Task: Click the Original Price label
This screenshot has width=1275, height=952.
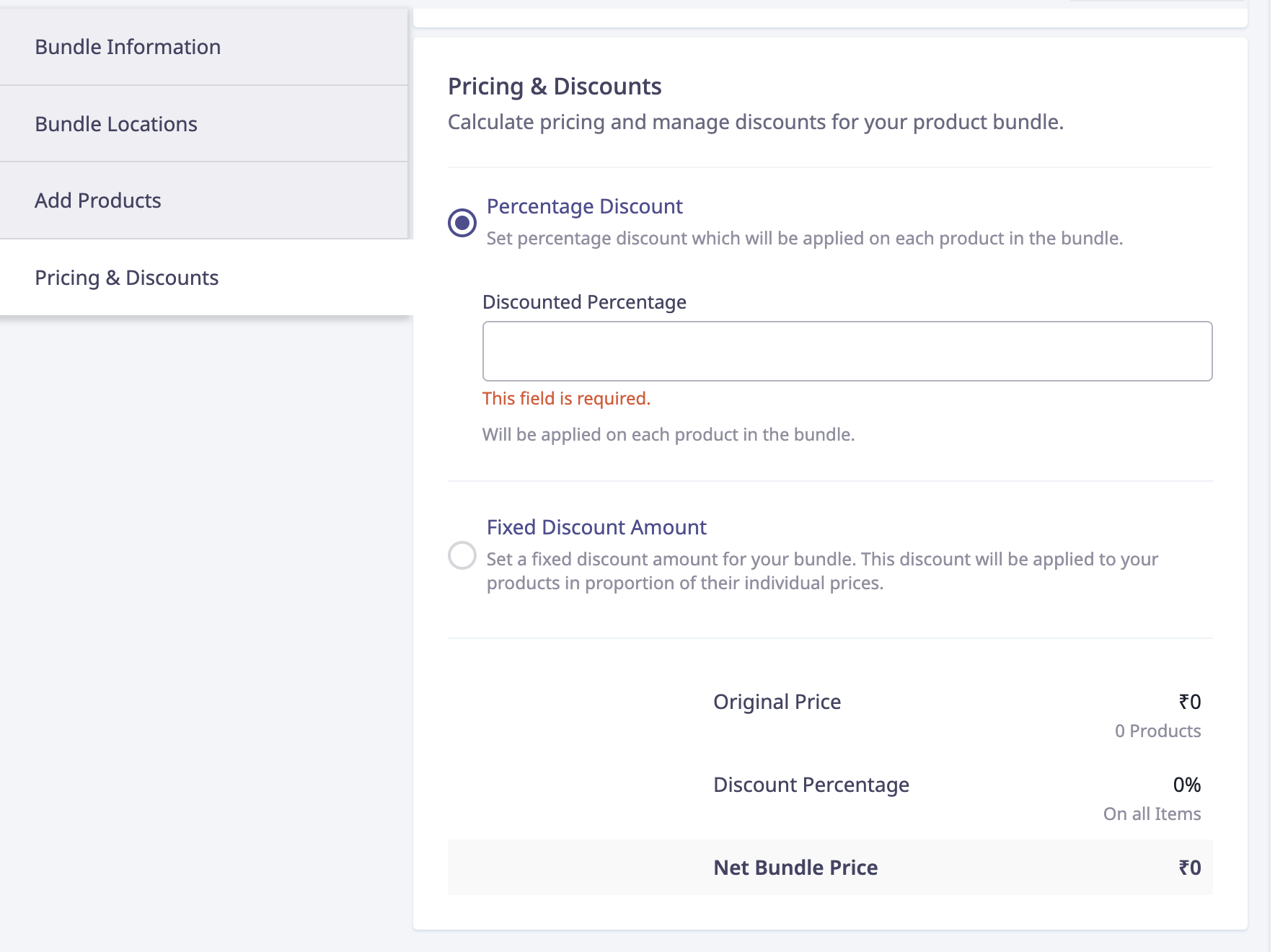Action: coord(777,702)
